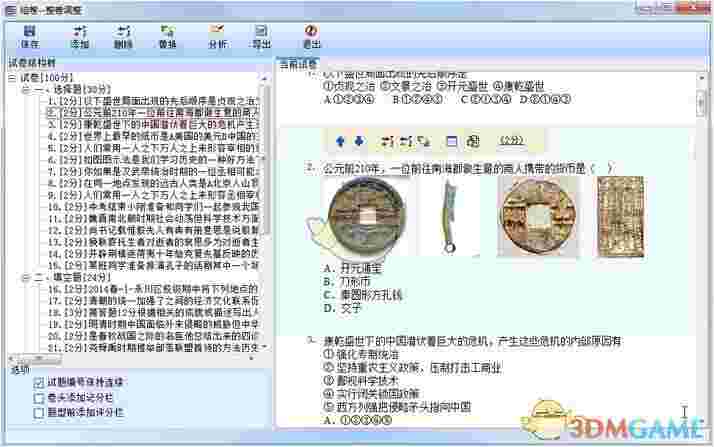Click the bronze round square-hole coin image
714x447 pixels.
coord(538,217)
